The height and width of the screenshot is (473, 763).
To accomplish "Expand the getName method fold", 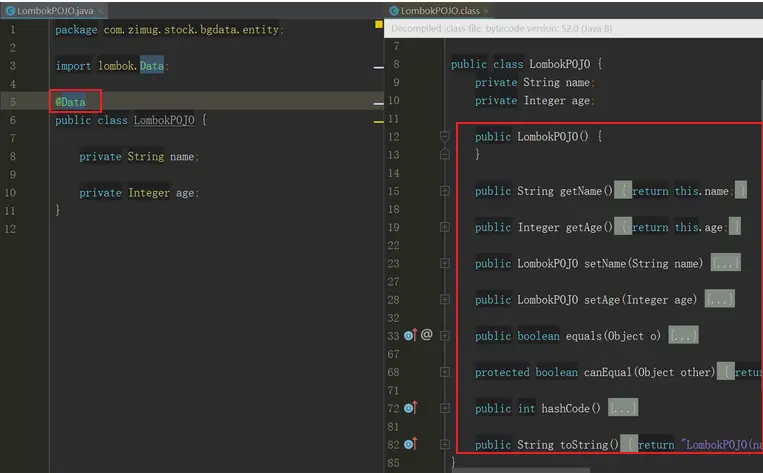I will click(x=445, y=191).
